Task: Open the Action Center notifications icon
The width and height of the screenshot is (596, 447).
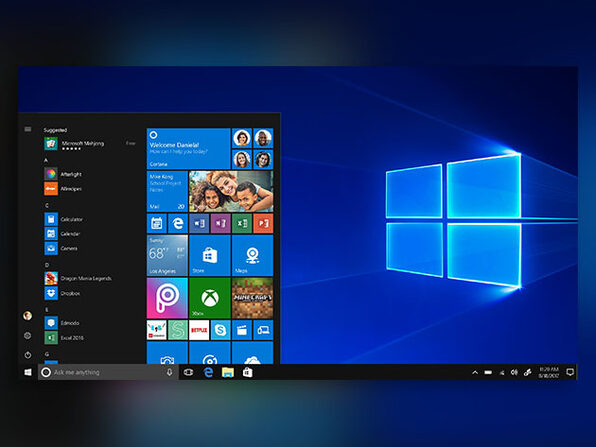Action: (570, 372)
